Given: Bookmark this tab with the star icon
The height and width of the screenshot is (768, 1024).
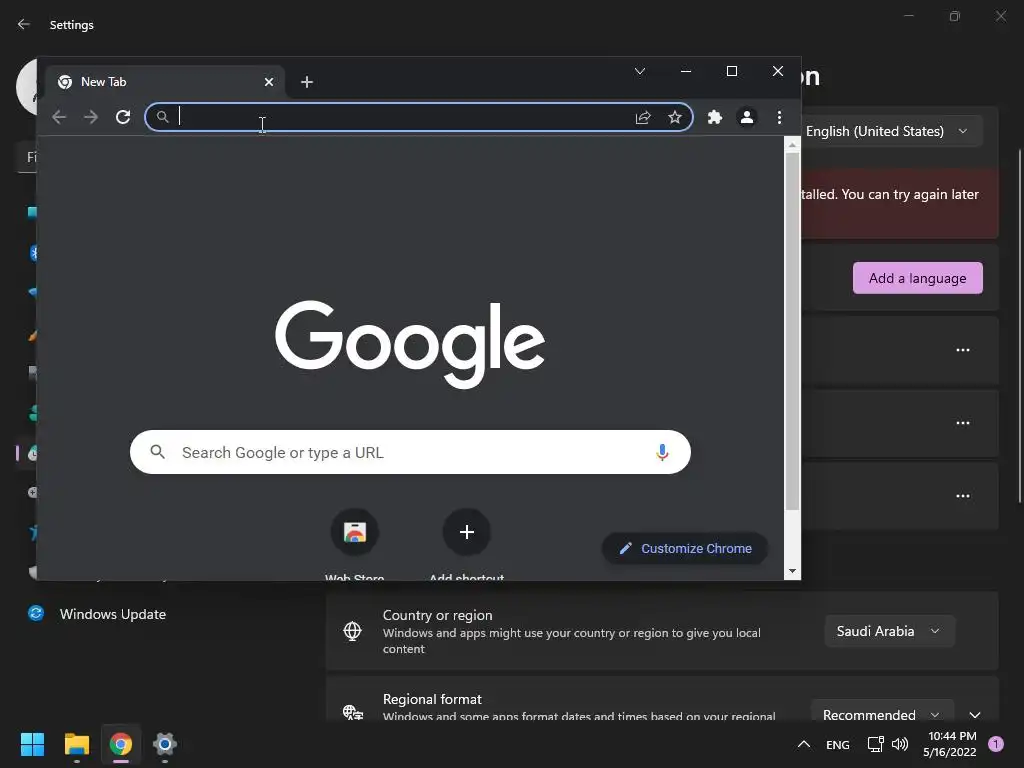Looking at the screenshot, I should coord(675,117).
